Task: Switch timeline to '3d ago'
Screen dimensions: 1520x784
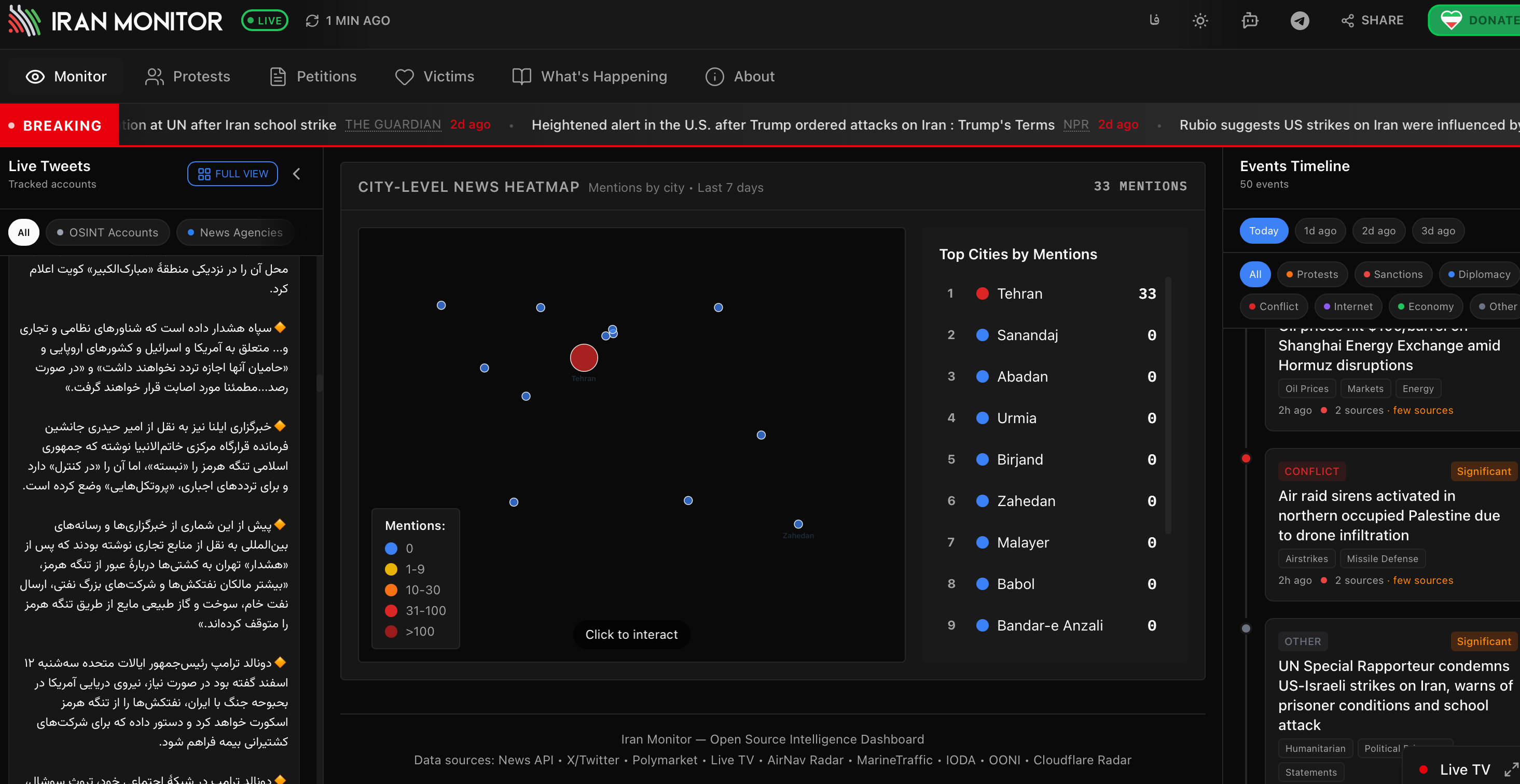Action: click(x=1438, y=231)
